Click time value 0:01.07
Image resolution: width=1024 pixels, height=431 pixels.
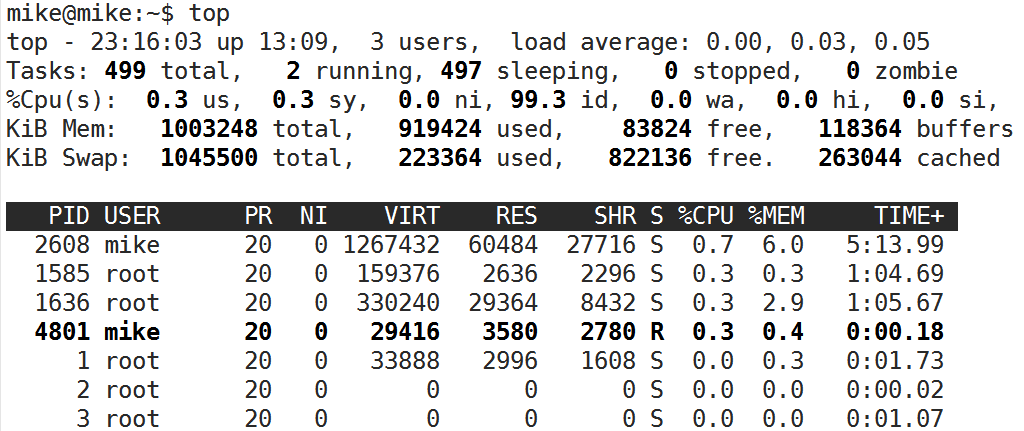point(895,419)
